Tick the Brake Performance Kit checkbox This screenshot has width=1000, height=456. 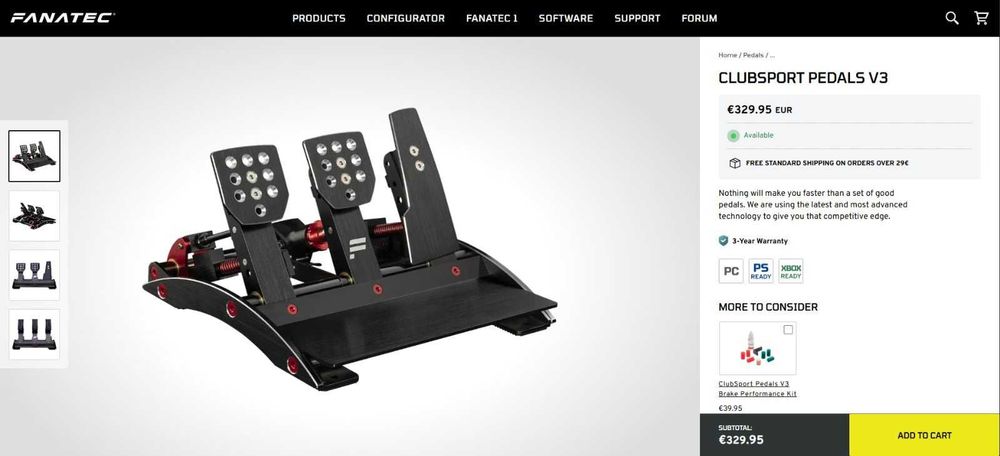tap(788, 330)
